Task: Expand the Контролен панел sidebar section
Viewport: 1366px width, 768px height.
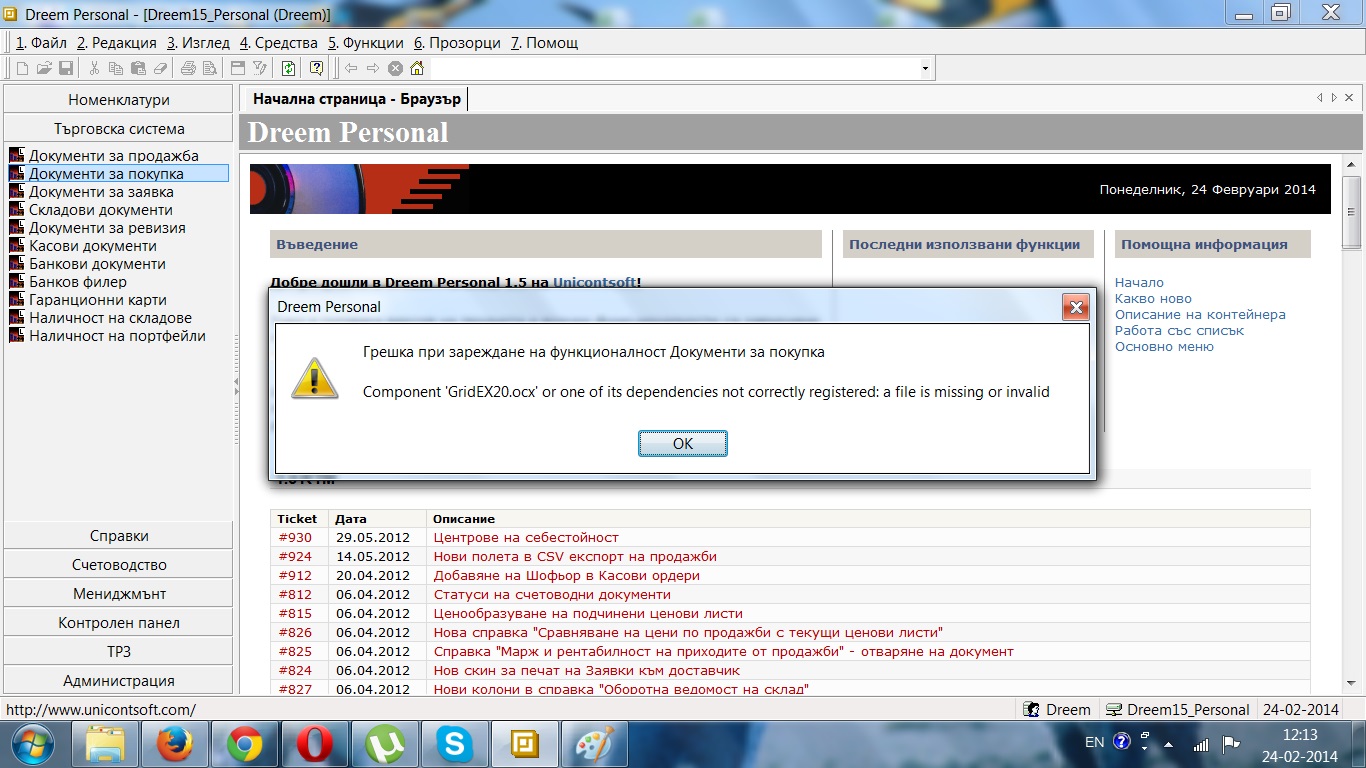Action: [x=119, y=623]
